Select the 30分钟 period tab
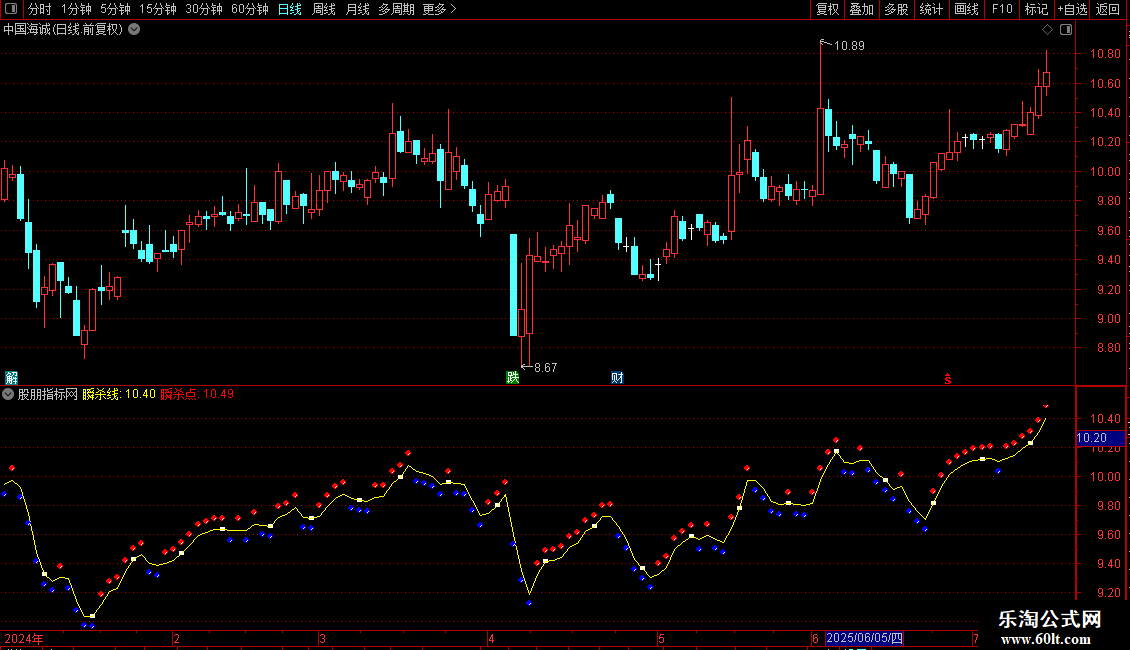This screenshot has height=650, width=1130. (203, 9)
